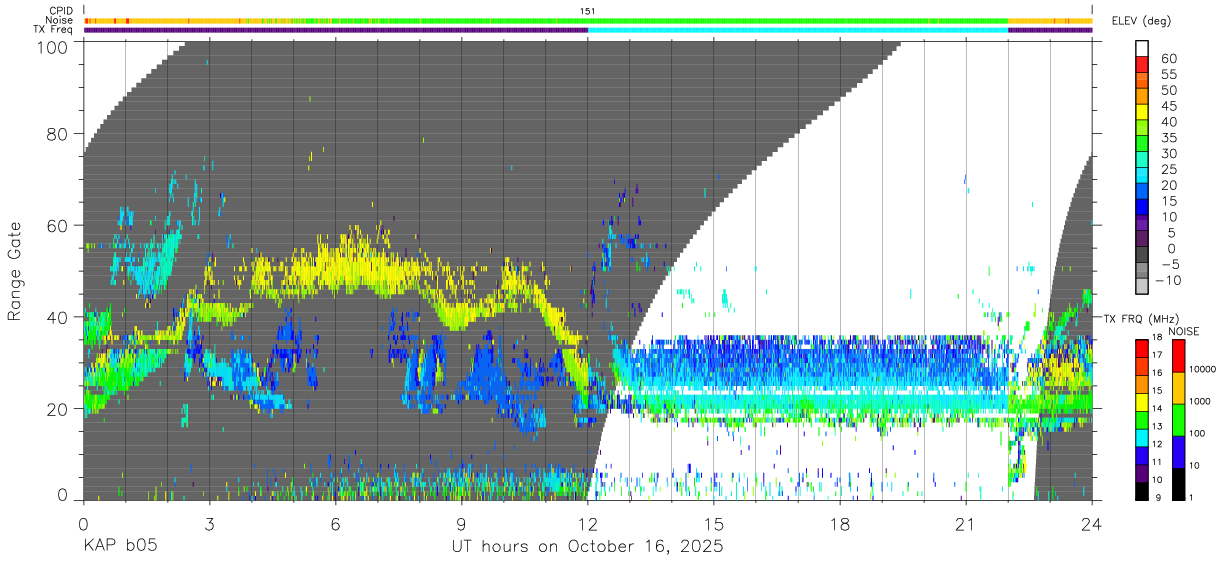Click the 40 tick on Range Gate axis

57,317
